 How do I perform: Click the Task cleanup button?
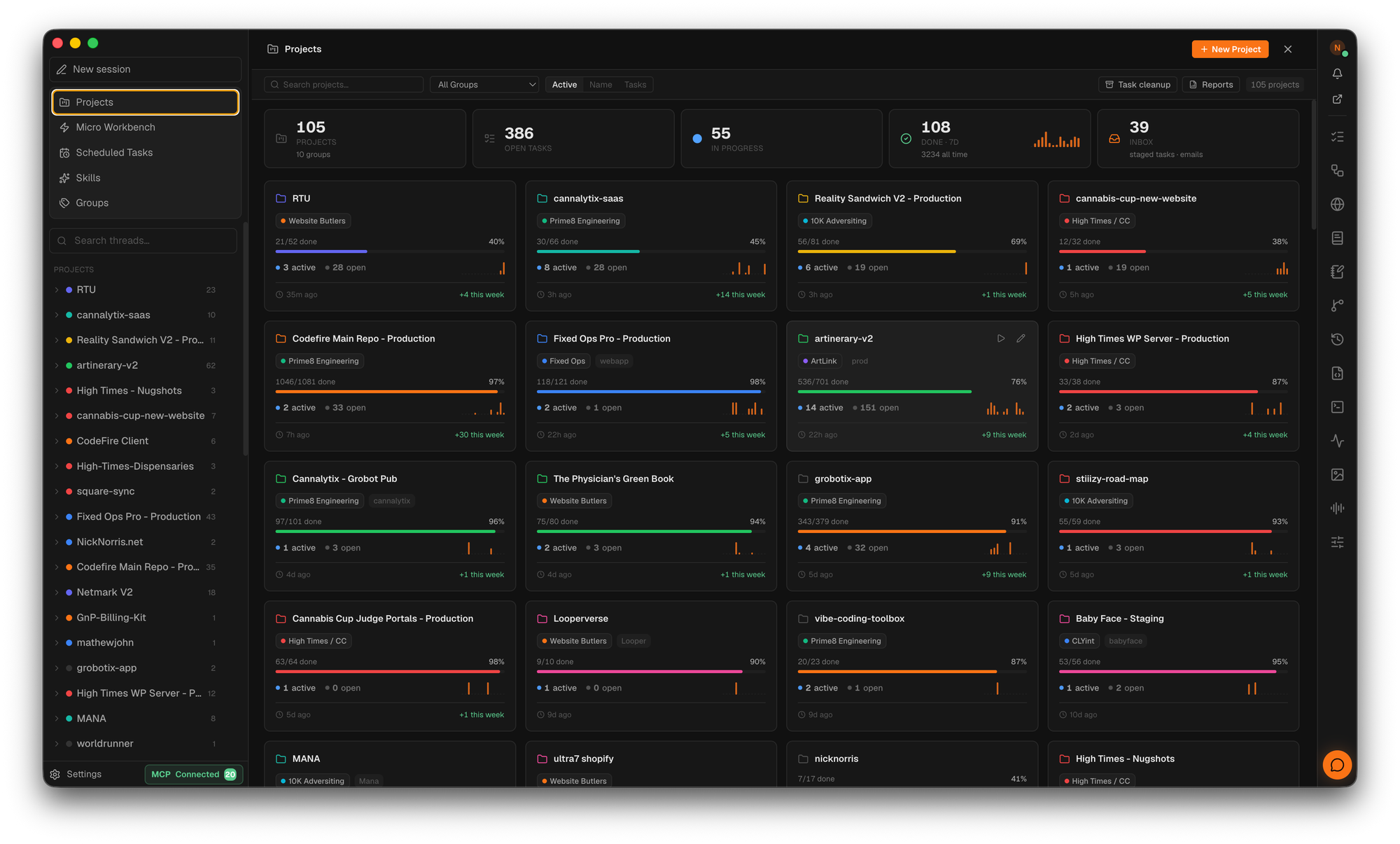pyautogui.click(x=1137, y=85)
